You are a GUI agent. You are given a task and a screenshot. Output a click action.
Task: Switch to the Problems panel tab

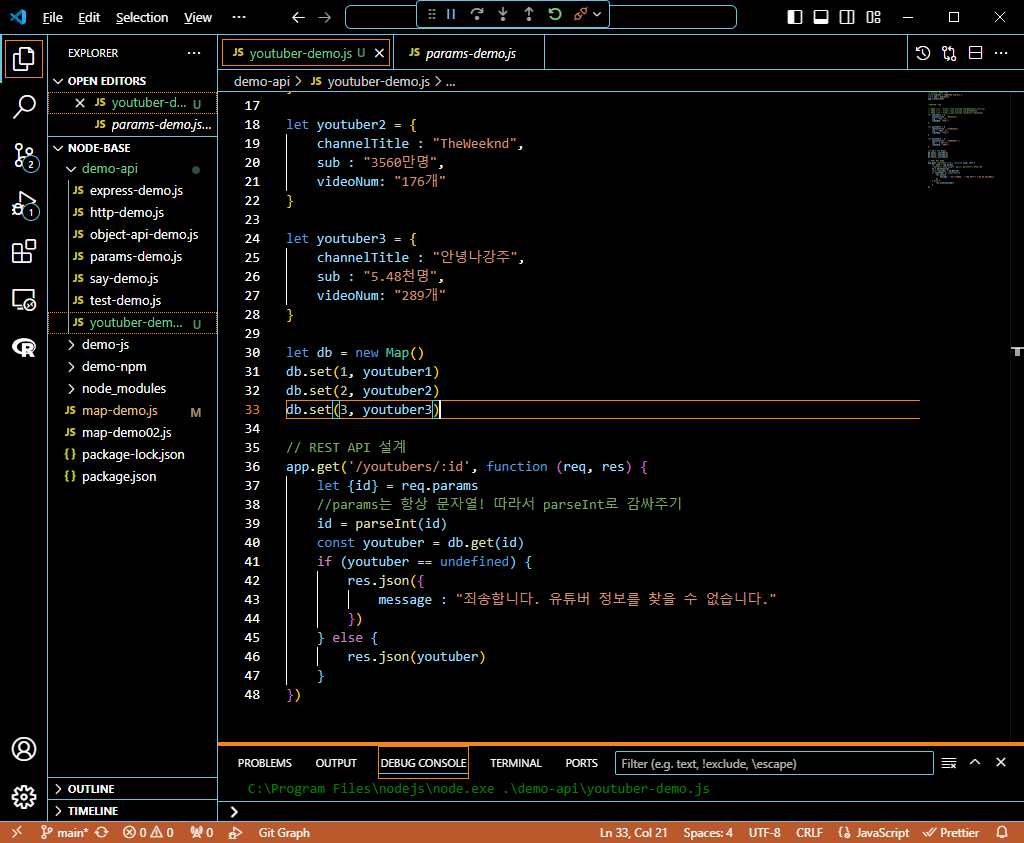(x=264, y=763)
